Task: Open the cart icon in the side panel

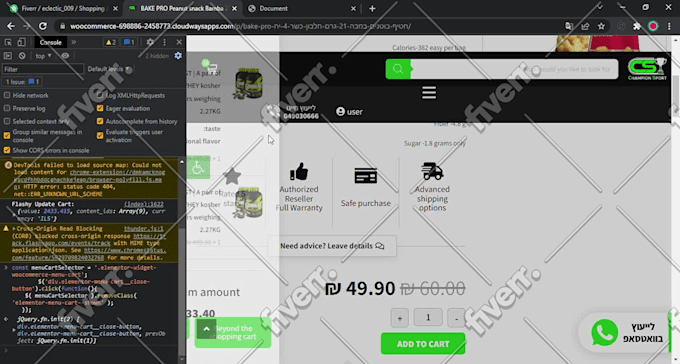Action: (211, 67)
